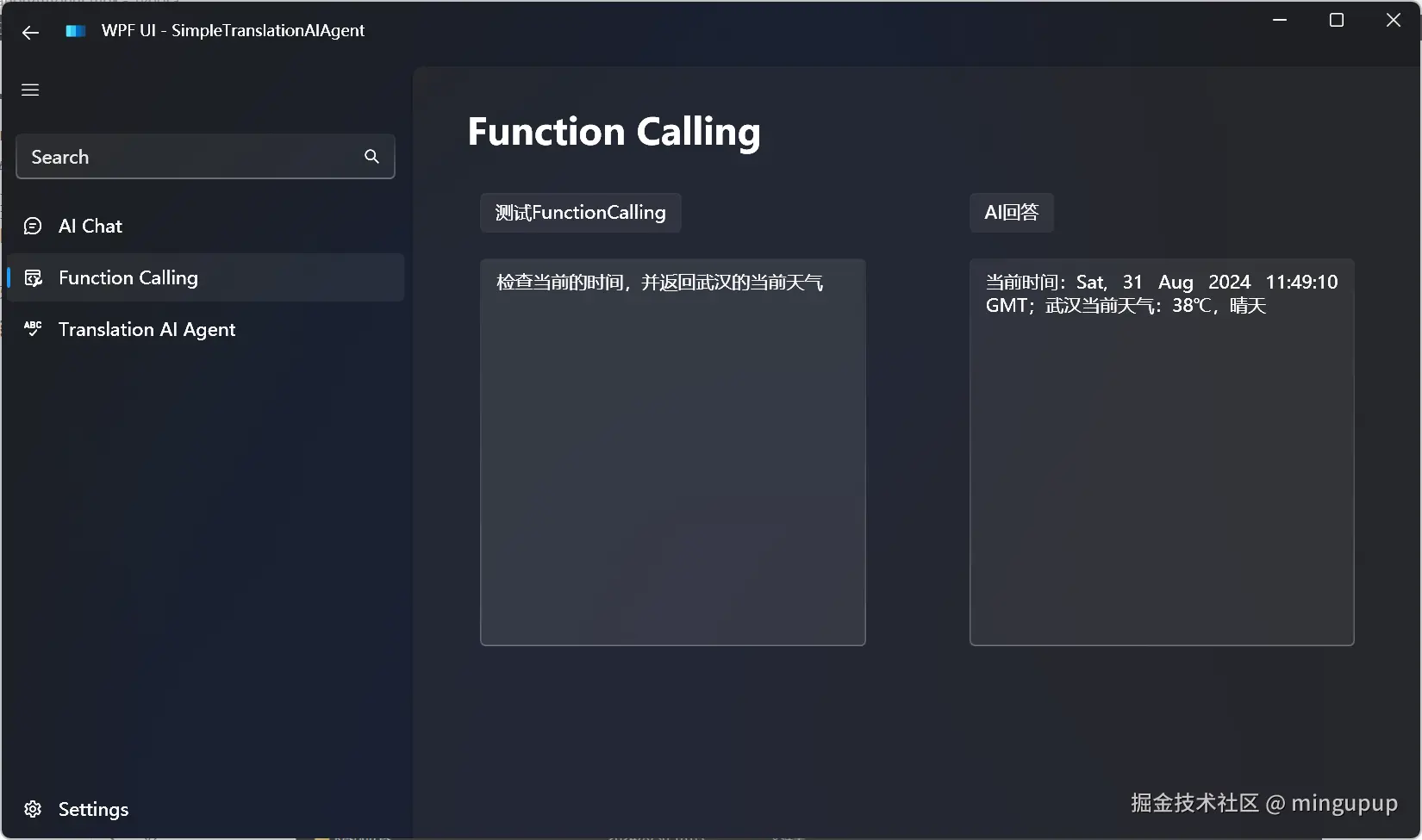Viewport: 1422px width, 840px height.
Task: Open the Translation AI Agent page
Action: (205, 329)
